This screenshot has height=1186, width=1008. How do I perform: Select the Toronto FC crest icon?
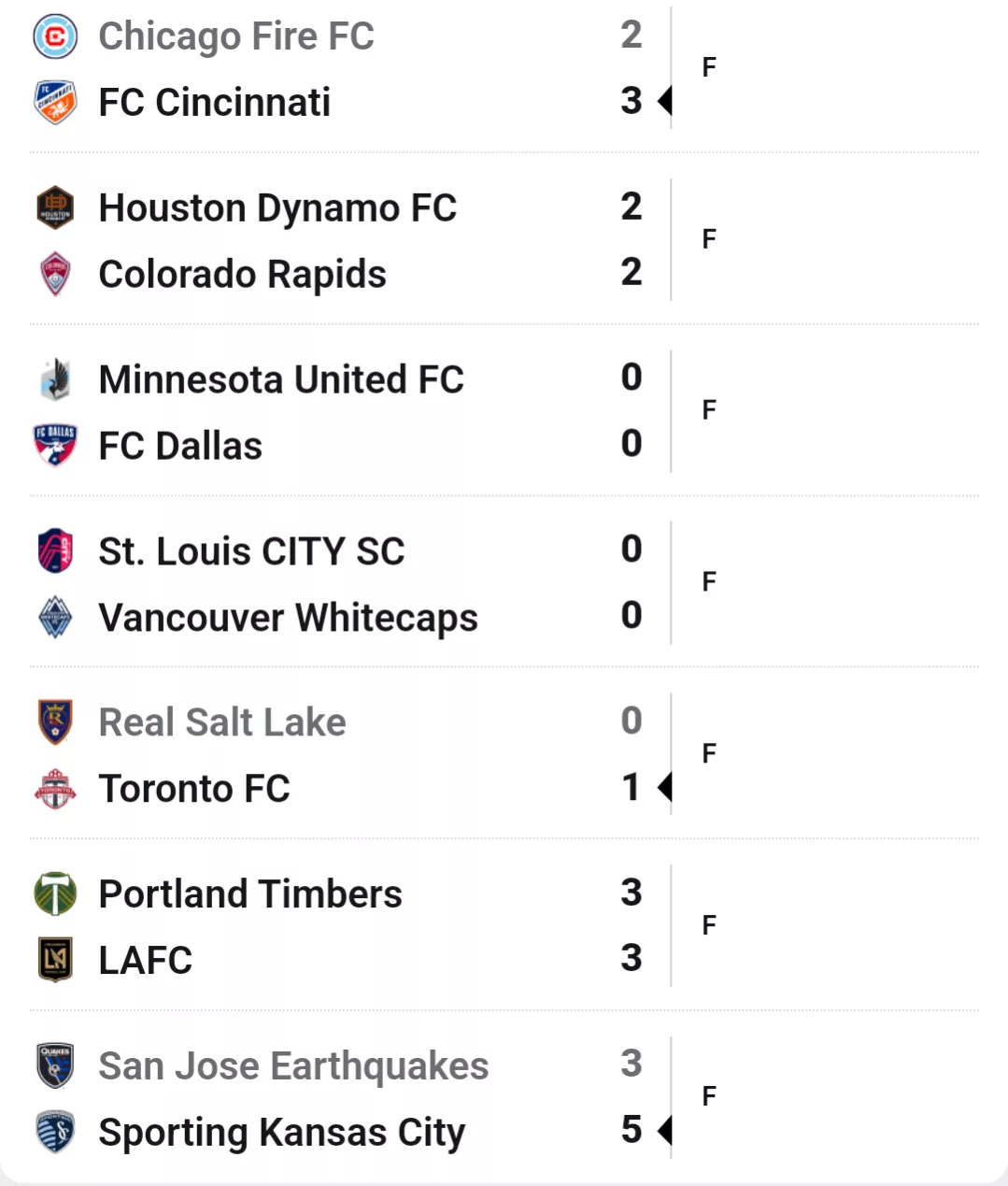tap(55, 789)
